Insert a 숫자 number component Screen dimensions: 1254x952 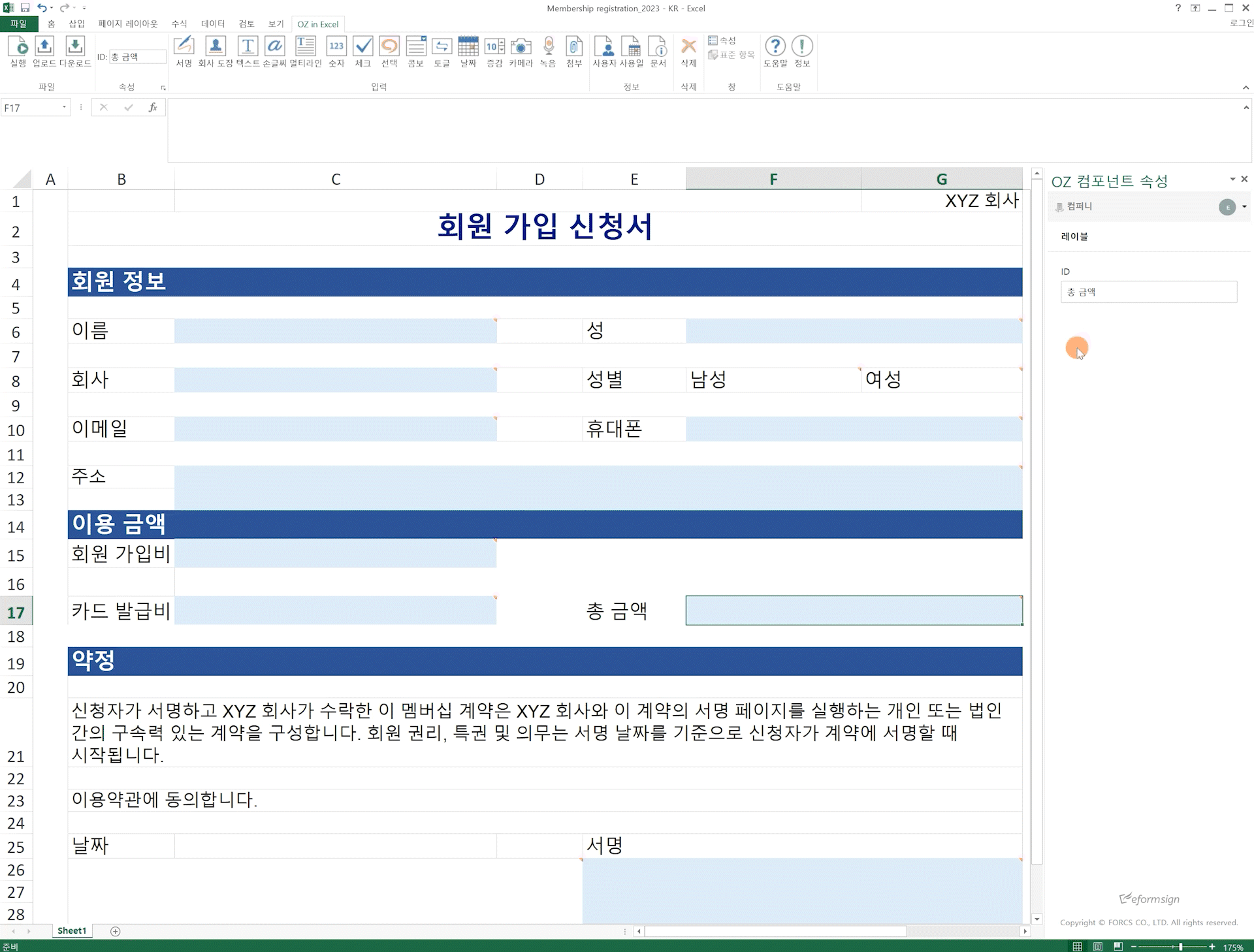tap(336, 52)
